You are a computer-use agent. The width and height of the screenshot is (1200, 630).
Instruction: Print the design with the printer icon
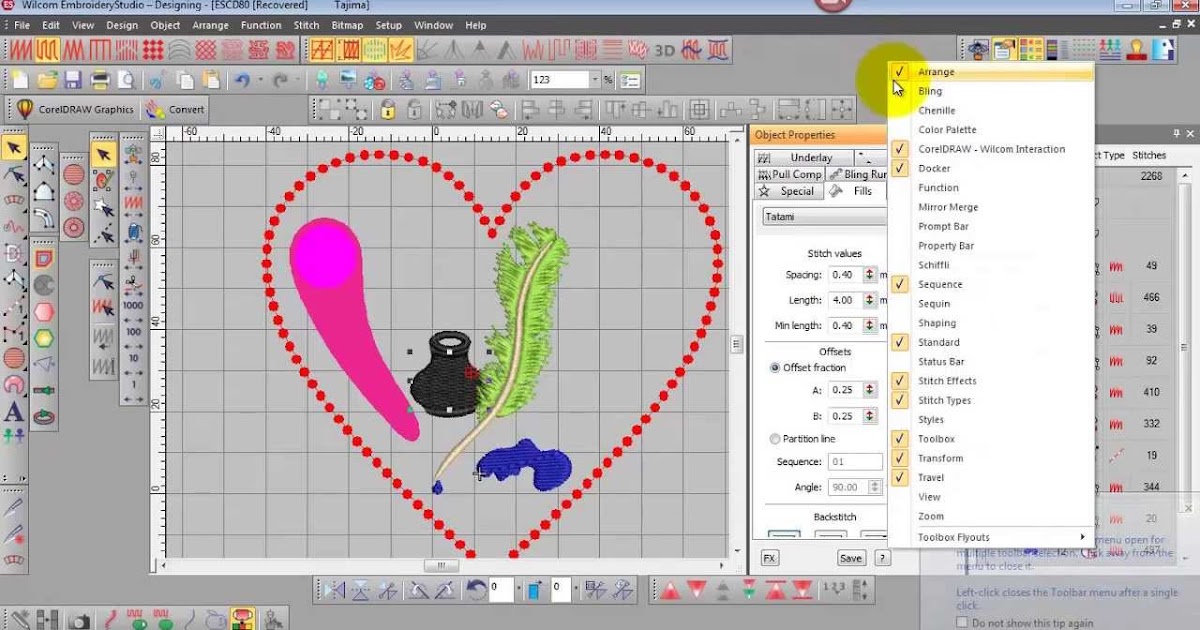coord(100,80)
